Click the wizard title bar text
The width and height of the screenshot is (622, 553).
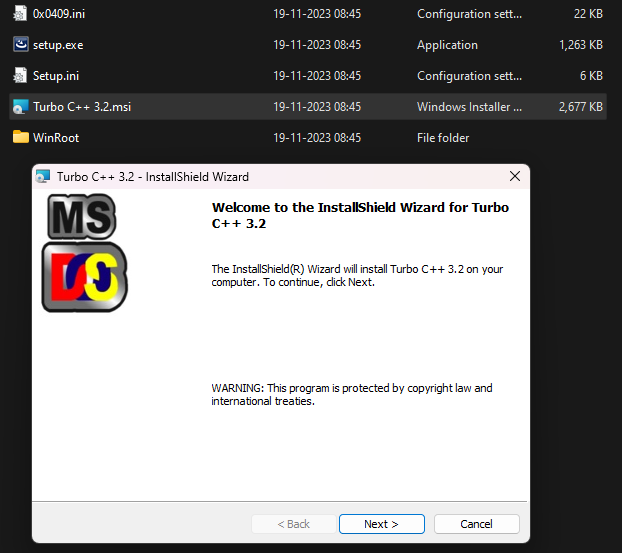[x=153, y=177]
